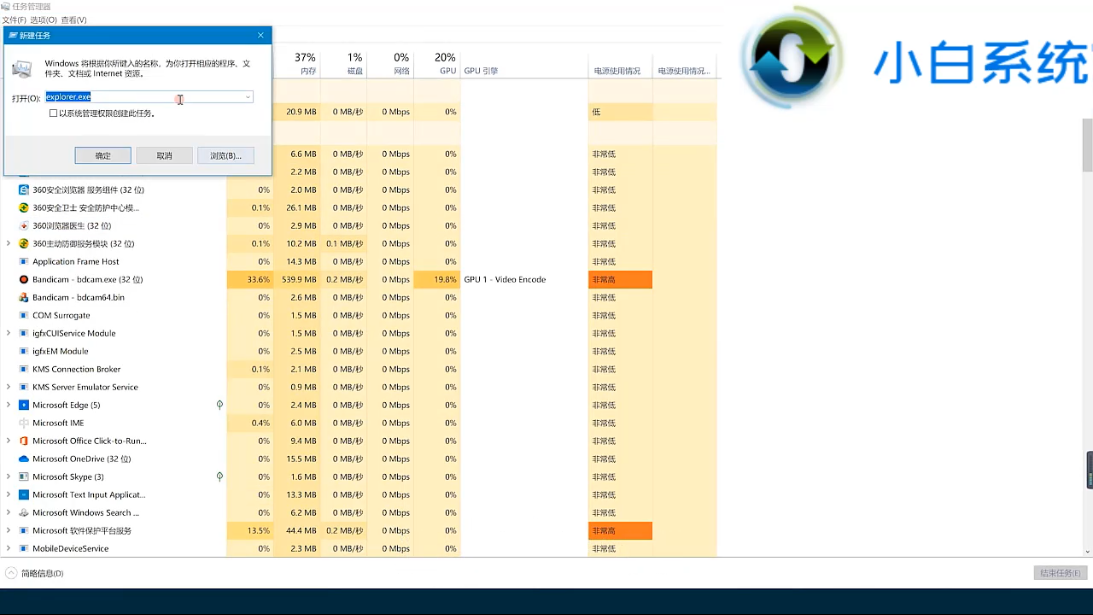Click the 539.9 MB memory cell
Viewport: 1093px width, 615px height.
[x=297, y=280]
